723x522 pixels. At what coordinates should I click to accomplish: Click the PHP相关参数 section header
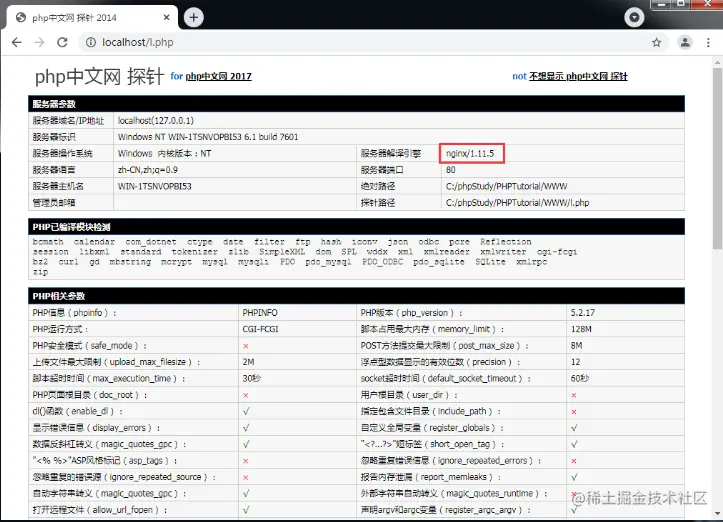click(356, 296)
